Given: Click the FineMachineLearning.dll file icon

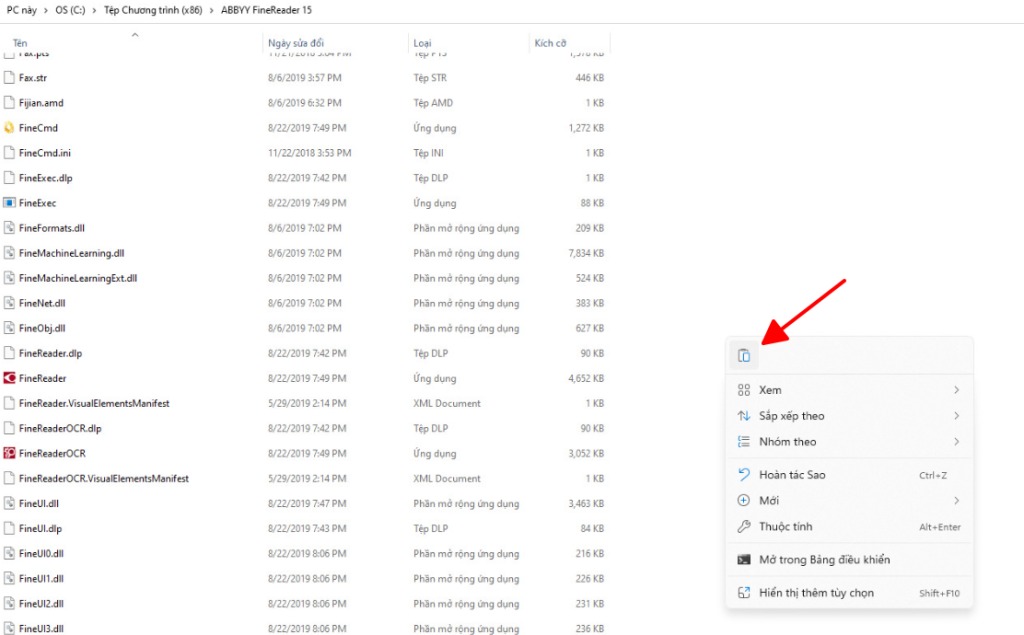Looking at the screenshot, I should [9, 253].
